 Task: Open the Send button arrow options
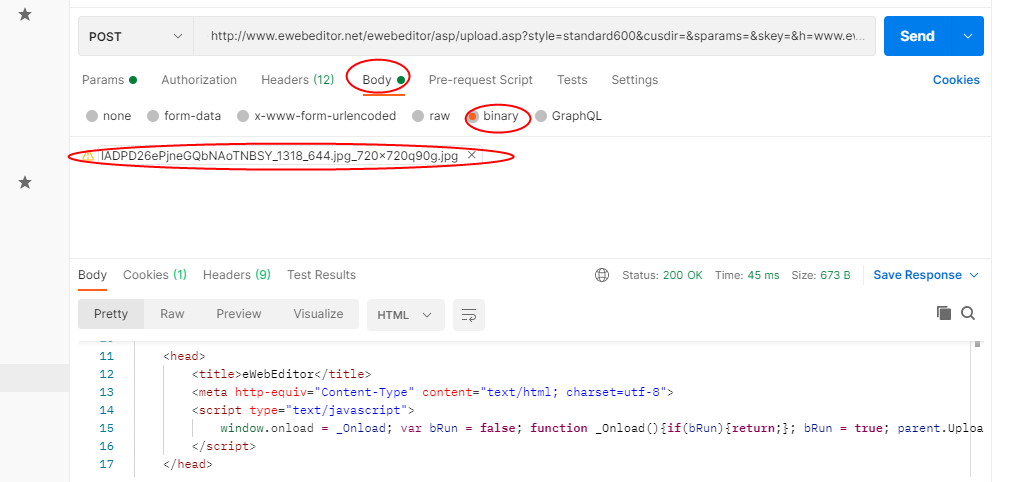(x=968, y=36)
